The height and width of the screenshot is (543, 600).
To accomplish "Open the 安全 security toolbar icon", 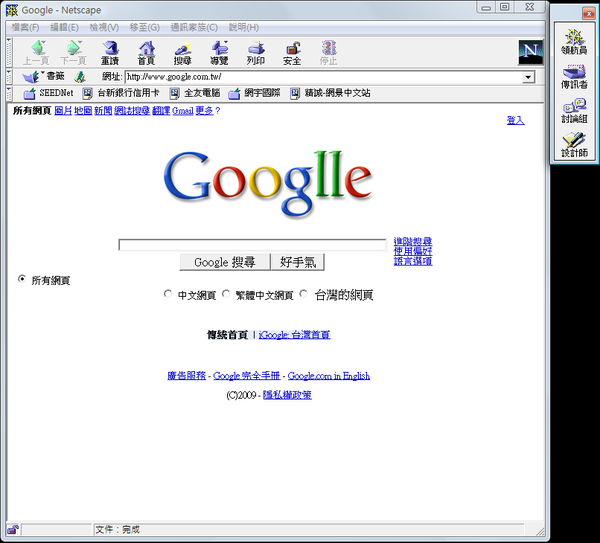I will tap(292, 52).
